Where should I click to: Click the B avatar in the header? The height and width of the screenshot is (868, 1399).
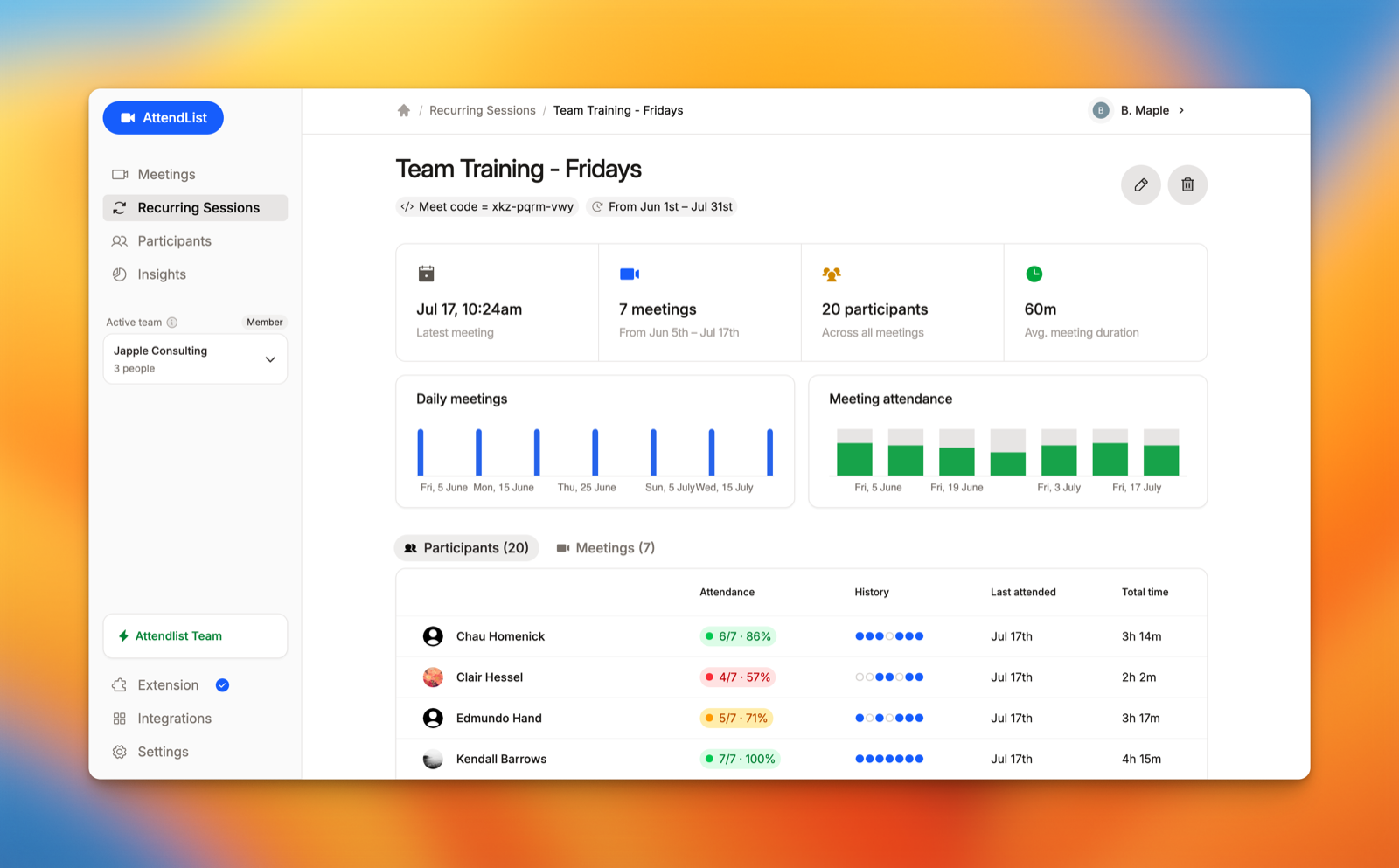[x=1101, y=110]
